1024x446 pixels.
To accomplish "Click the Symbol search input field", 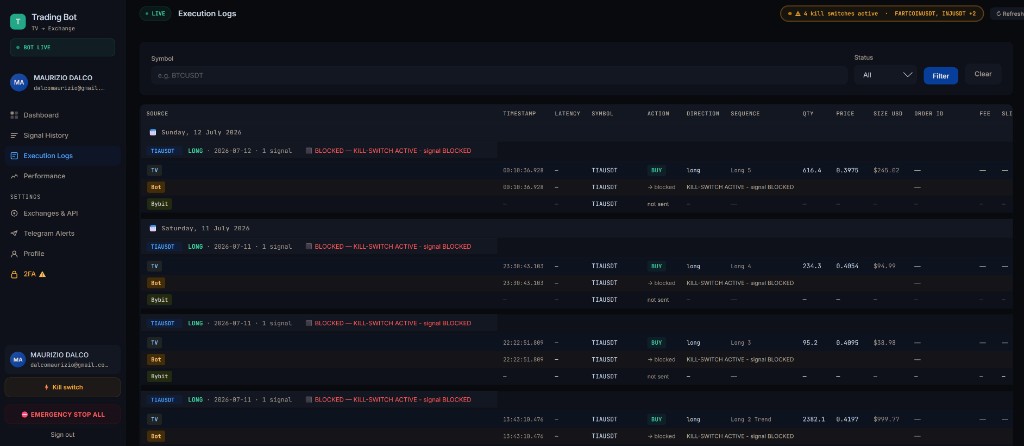I will (x=499, y=75).
